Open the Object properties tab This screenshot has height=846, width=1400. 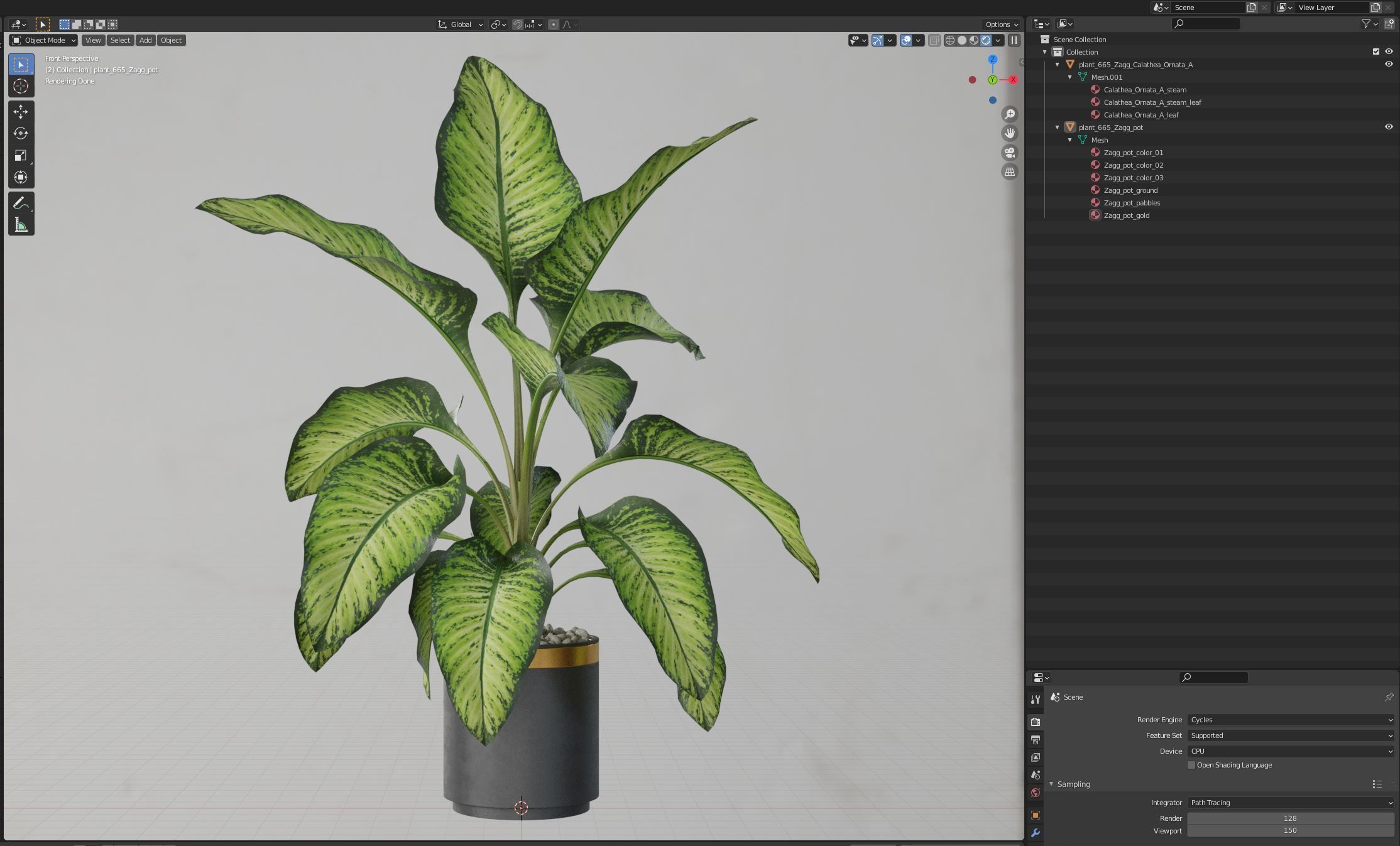[1035, 815]
